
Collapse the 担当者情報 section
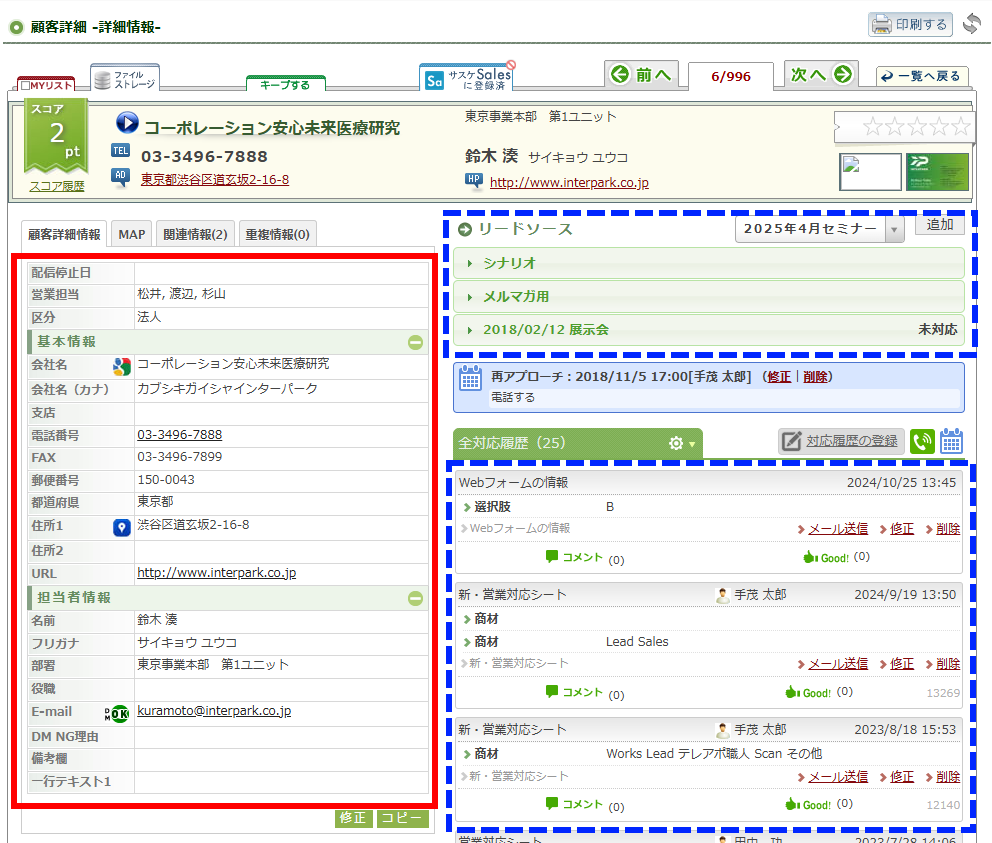(415, 598)
